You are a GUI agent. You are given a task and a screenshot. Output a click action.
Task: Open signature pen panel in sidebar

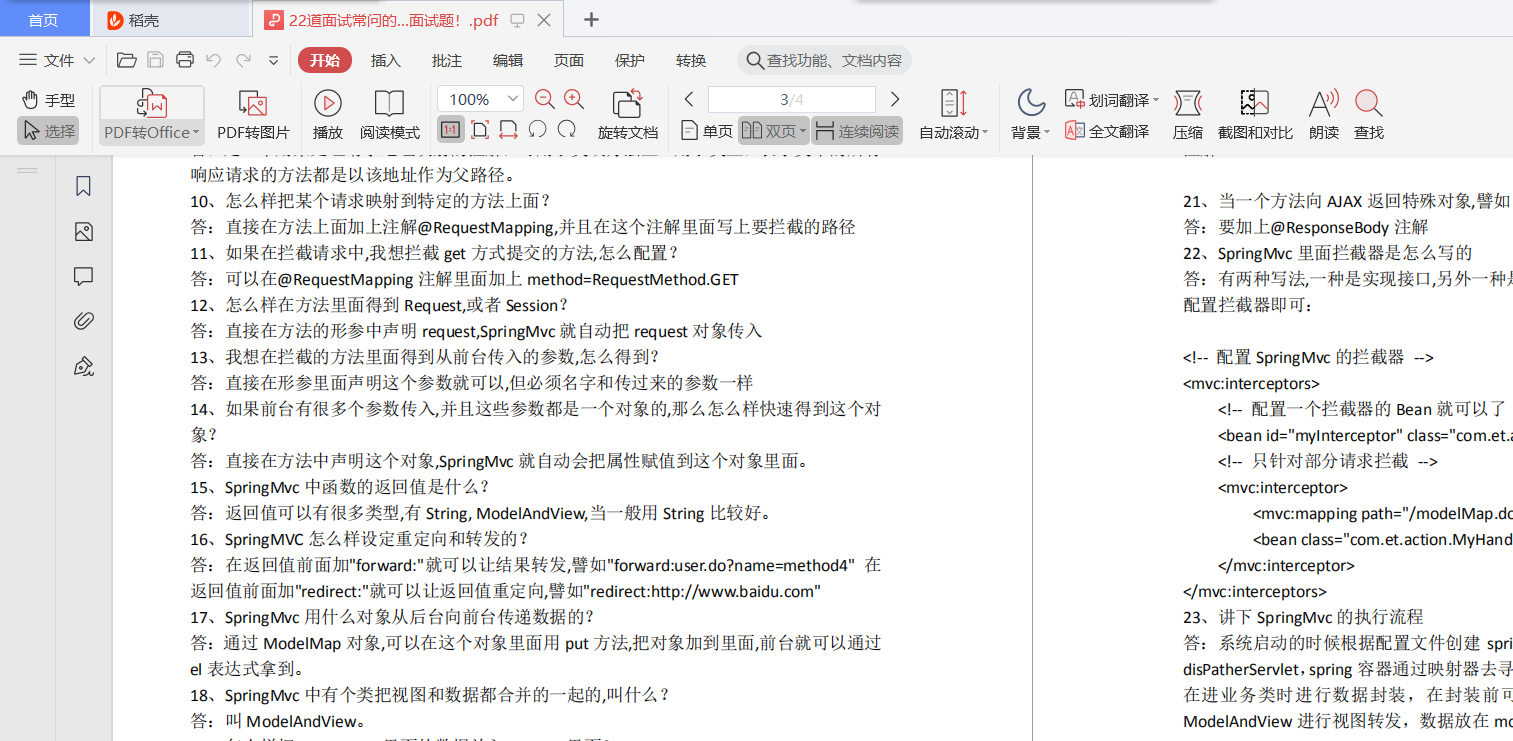84,366
